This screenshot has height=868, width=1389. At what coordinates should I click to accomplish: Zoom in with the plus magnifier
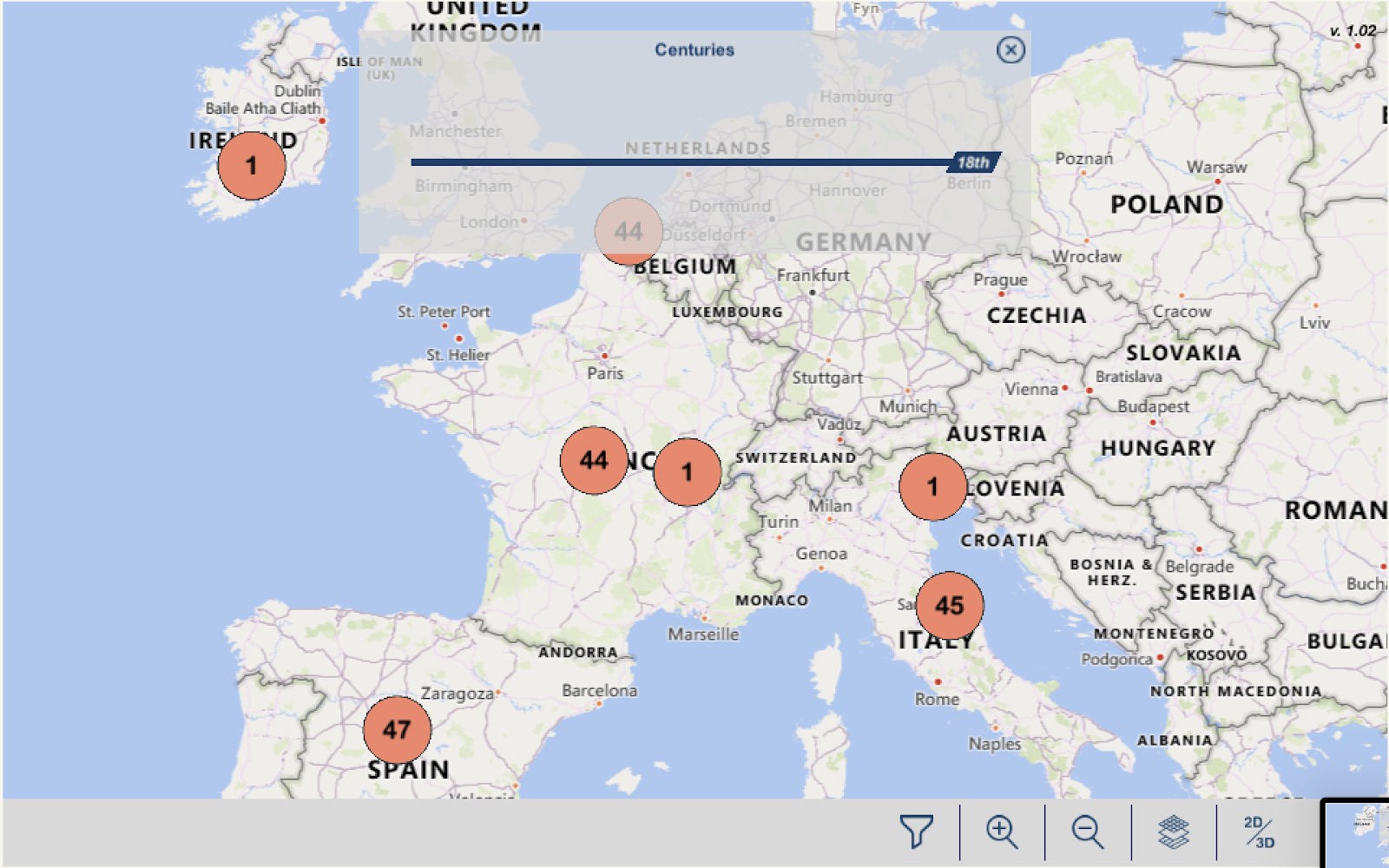pos(1002,832)
